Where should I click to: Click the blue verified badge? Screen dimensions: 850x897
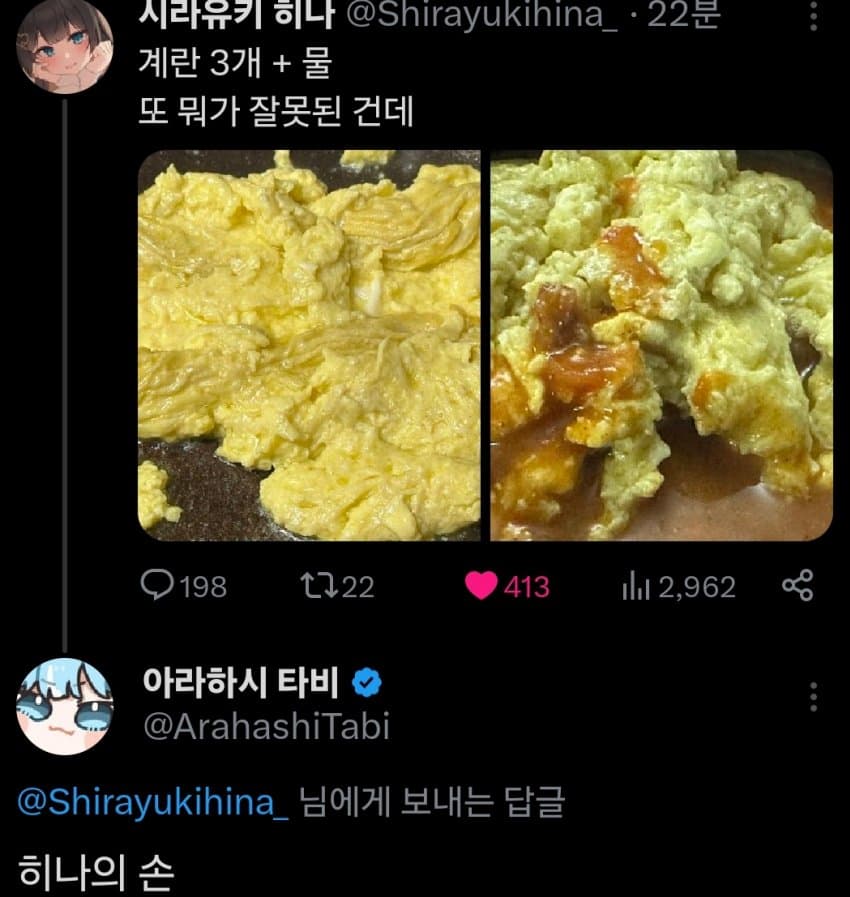tap(367, 682)
